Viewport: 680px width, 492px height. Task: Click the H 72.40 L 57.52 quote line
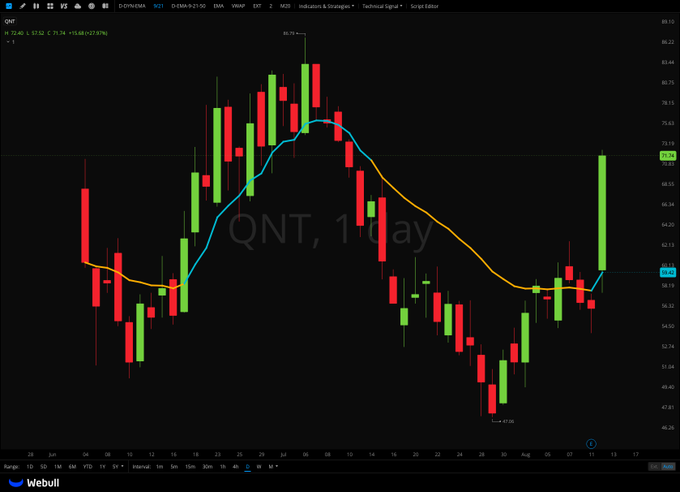[x=56, y=33]
